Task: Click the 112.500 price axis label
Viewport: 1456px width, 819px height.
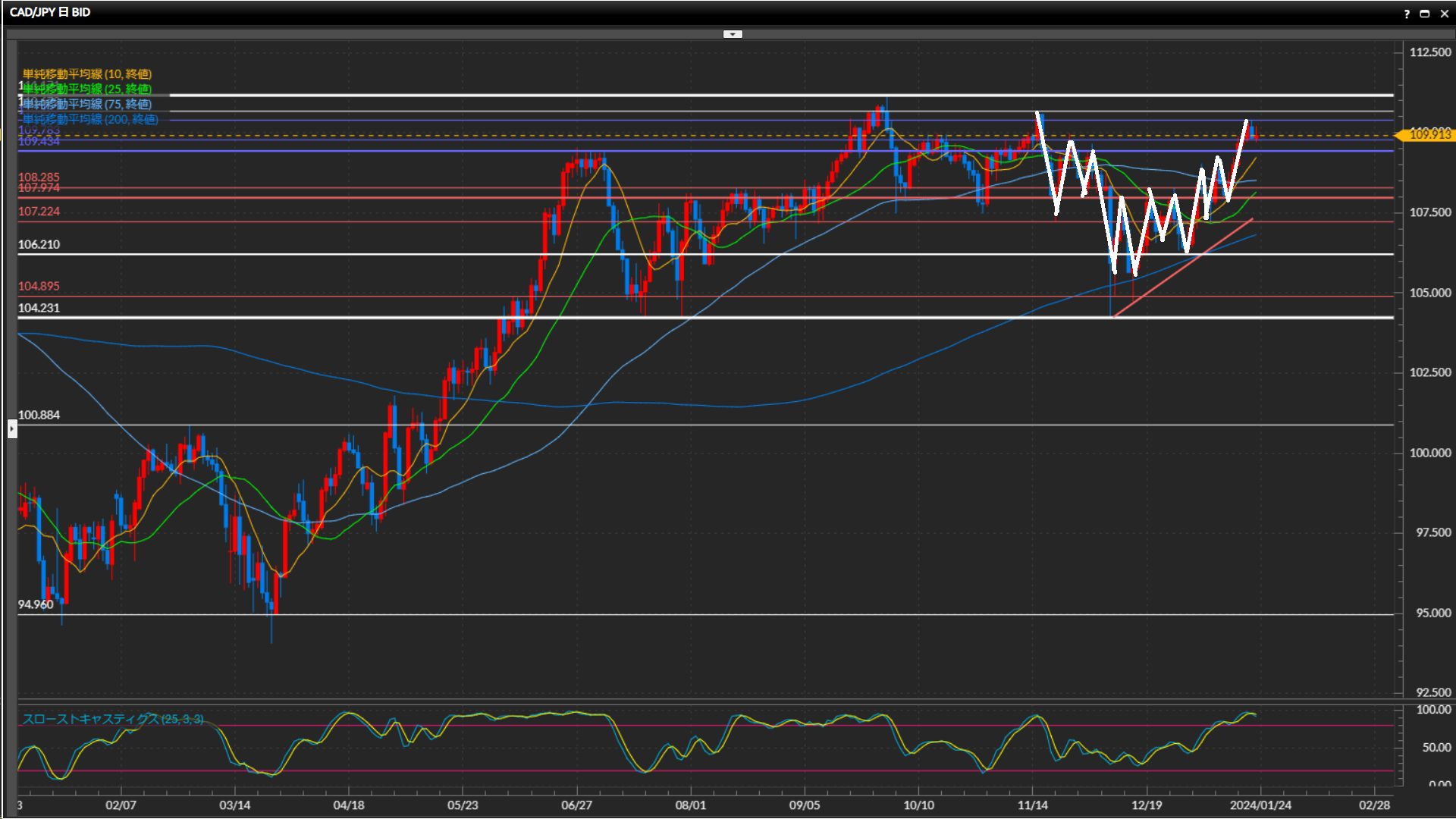Action: pyautogui.click(x=1429, y=52)
